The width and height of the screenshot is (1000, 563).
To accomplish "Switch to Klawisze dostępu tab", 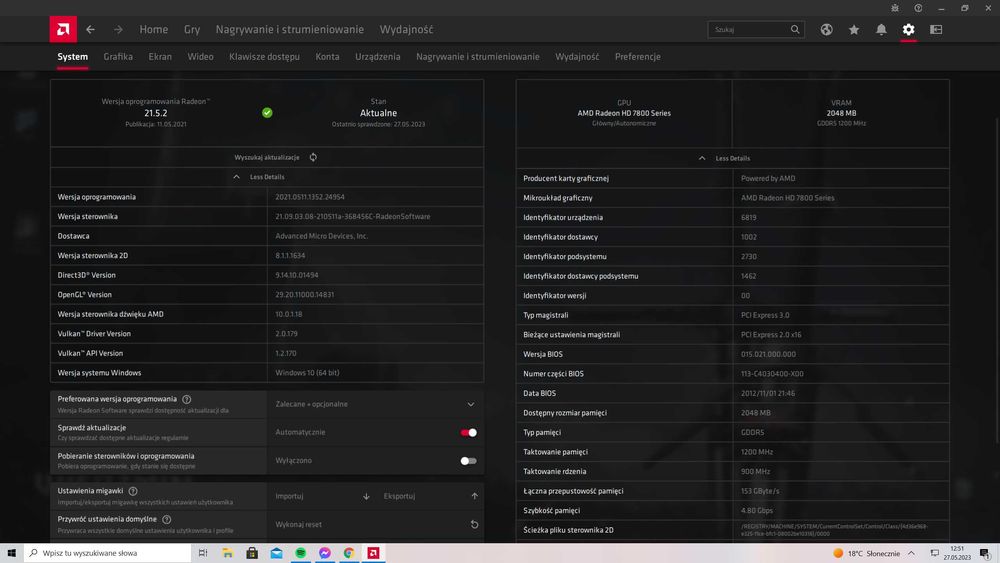I will (264, 57).
